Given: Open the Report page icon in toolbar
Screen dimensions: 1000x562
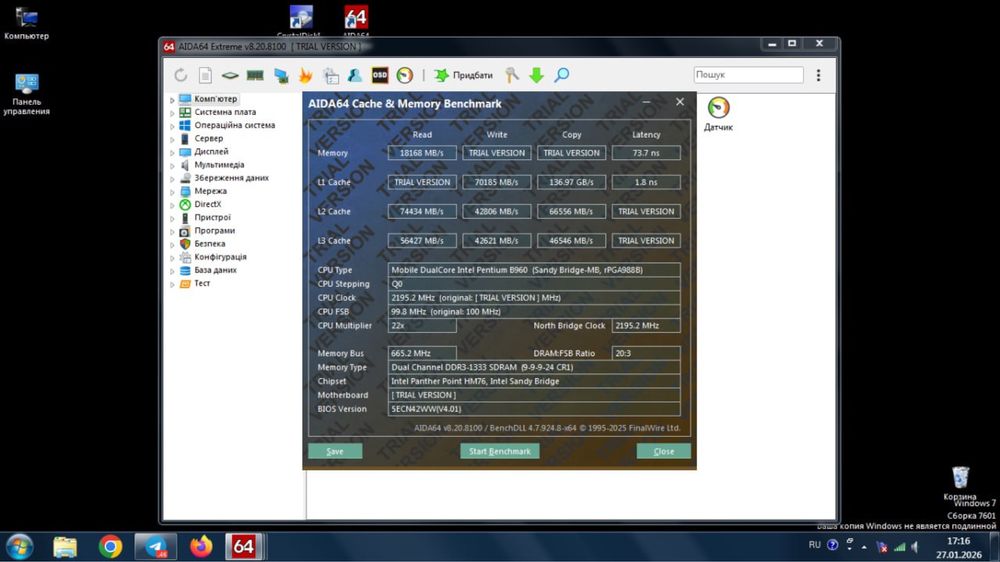Looking at the screenshot, I should click(x=205, y=75).
